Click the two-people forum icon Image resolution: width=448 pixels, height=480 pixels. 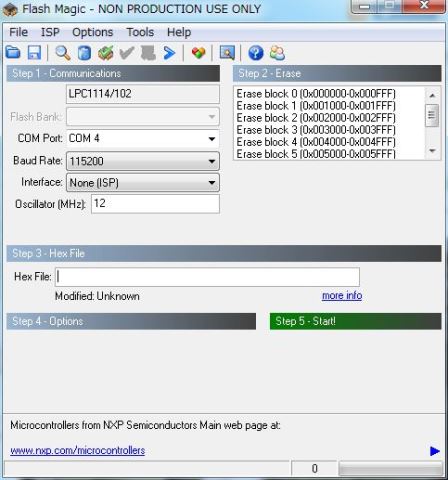coord(277,53)
